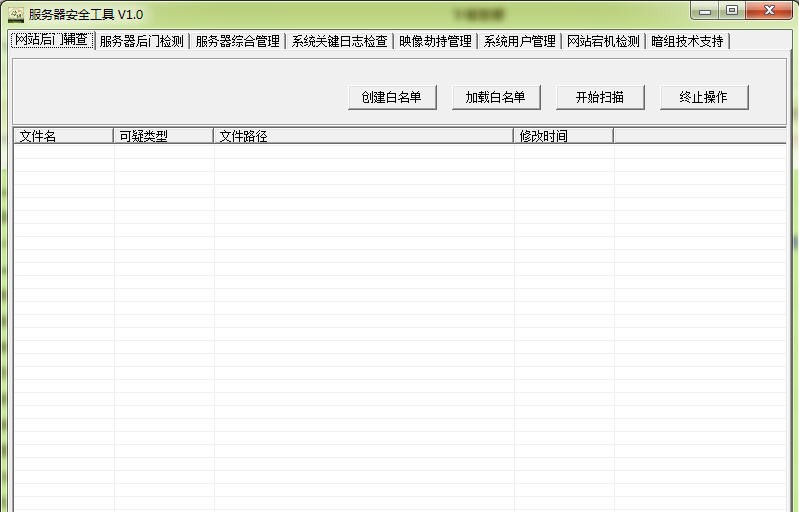The height and width of the screenshot is (512, 799).
Task: Click the app icon in title bar
Action: (16, 14)
